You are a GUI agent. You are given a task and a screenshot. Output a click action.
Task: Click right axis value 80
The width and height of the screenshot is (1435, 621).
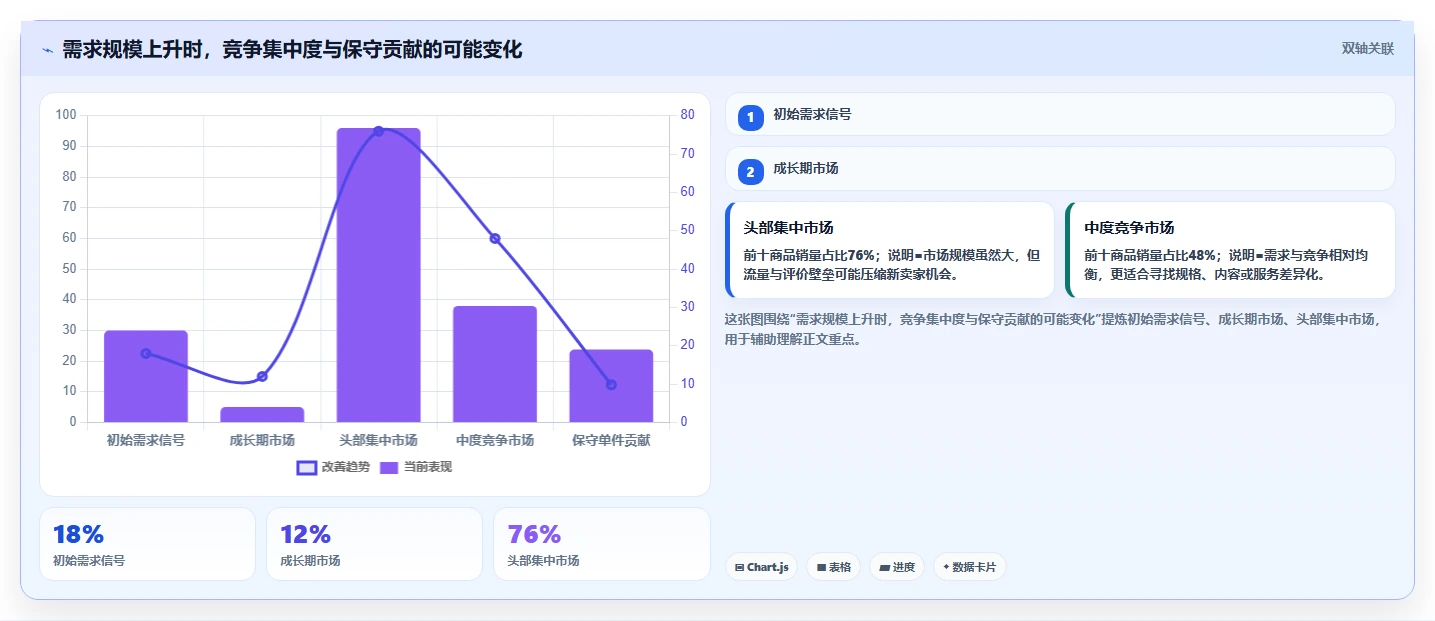coord(688,115)
